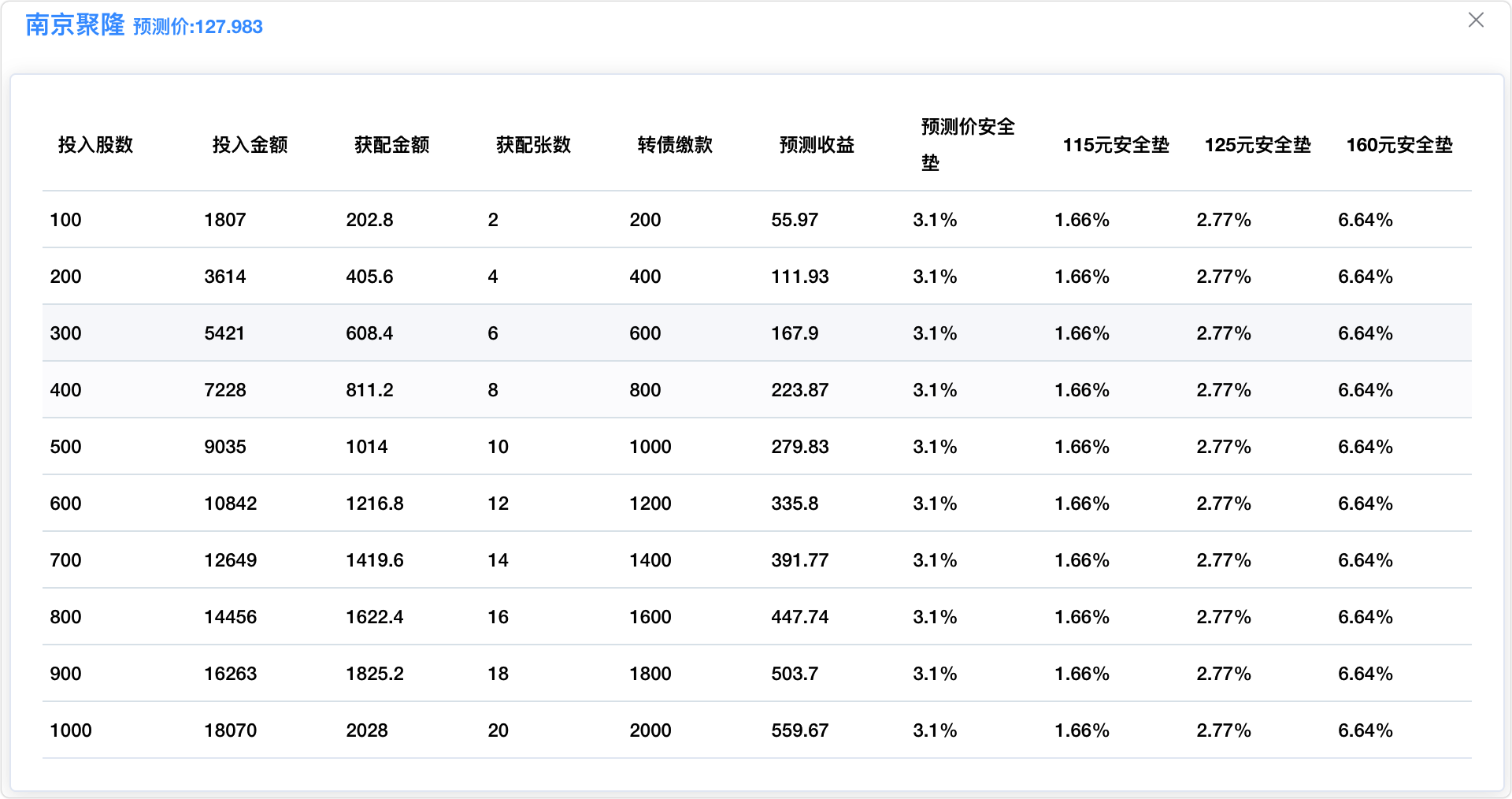Image resolution: width=1512 pixels, height=799 pixels.
Task: Click the 投入股数 column header
Action: pyautogui.click(x=95, y=145)
